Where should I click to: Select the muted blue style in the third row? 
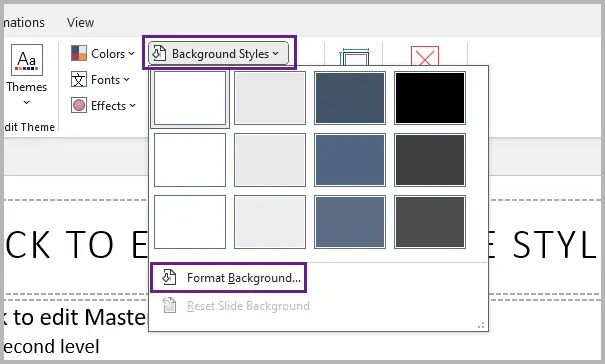350,222
